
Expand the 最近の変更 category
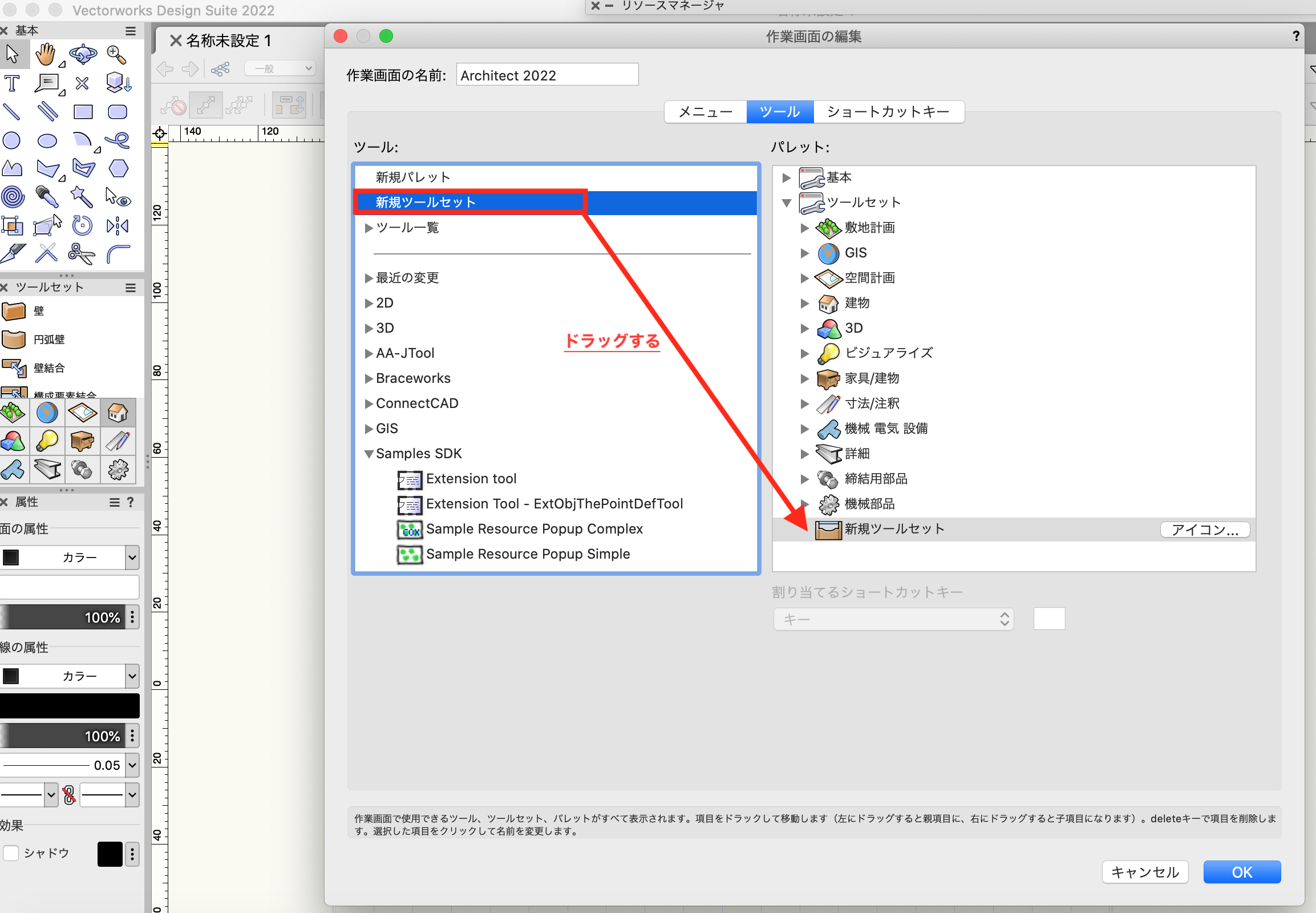click(x=369, y=278)
